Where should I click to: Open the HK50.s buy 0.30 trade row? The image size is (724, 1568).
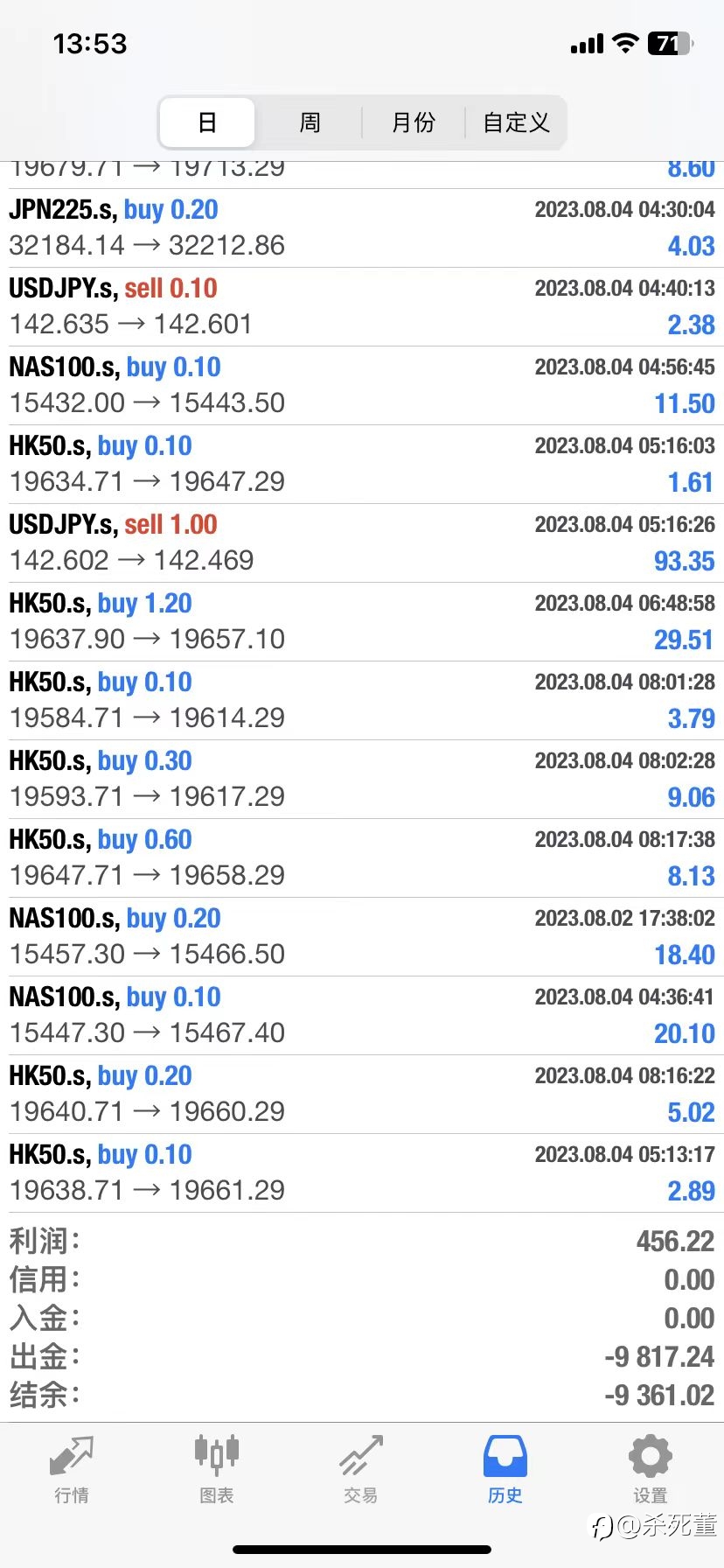pyautogui.click(x=362, y=780)
